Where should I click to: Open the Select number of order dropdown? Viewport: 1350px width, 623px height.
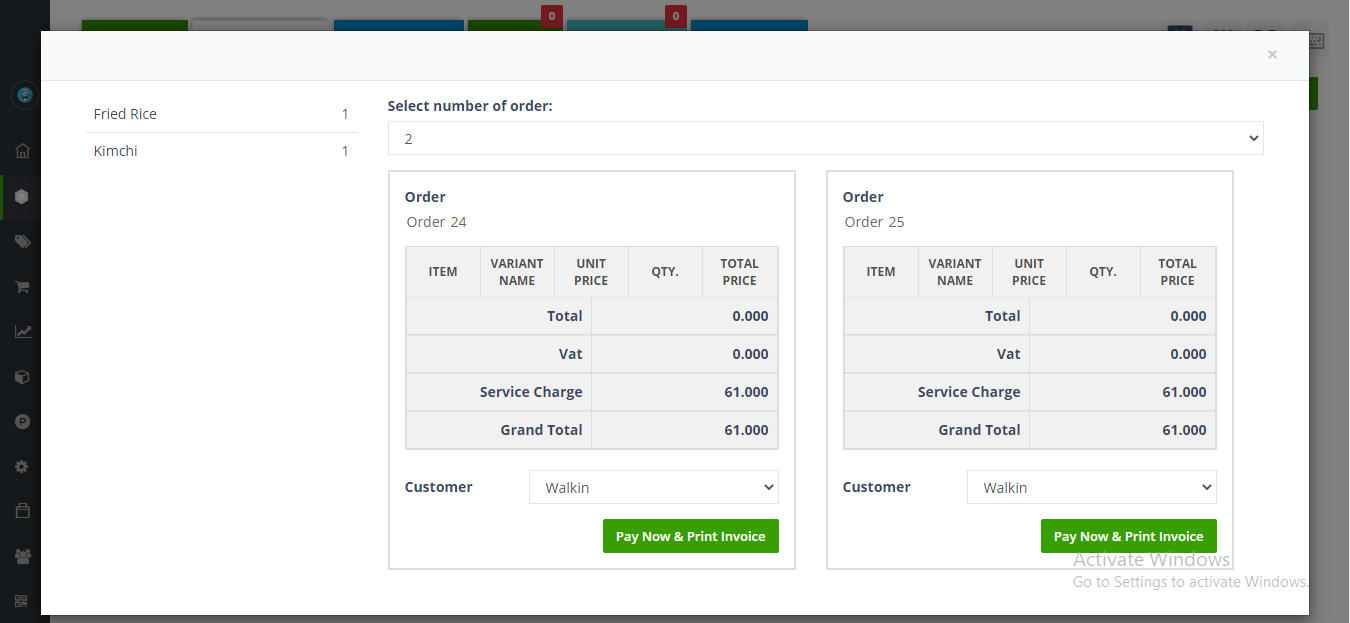coord(825,139)
